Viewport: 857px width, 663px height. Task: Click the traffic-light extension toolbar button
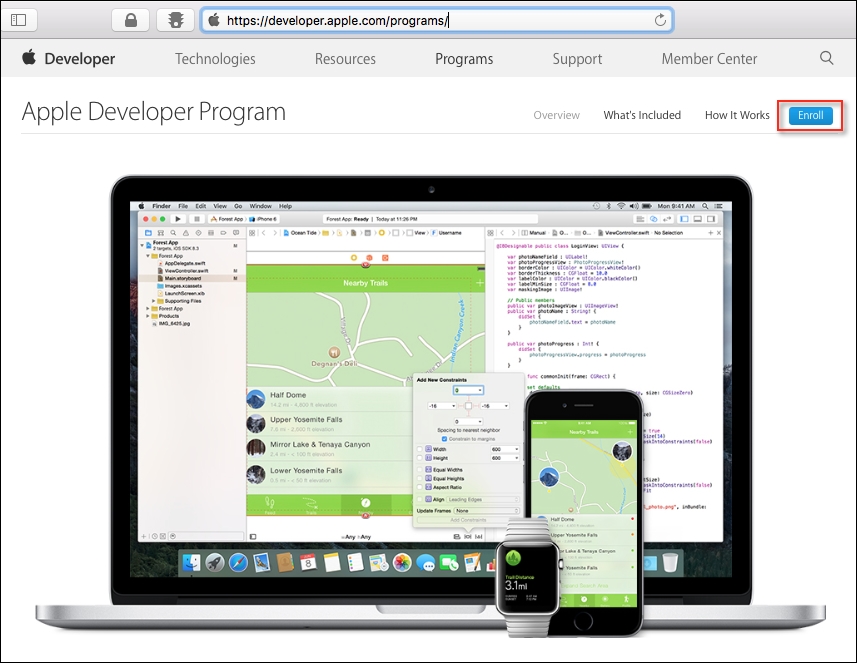[175, 20]
